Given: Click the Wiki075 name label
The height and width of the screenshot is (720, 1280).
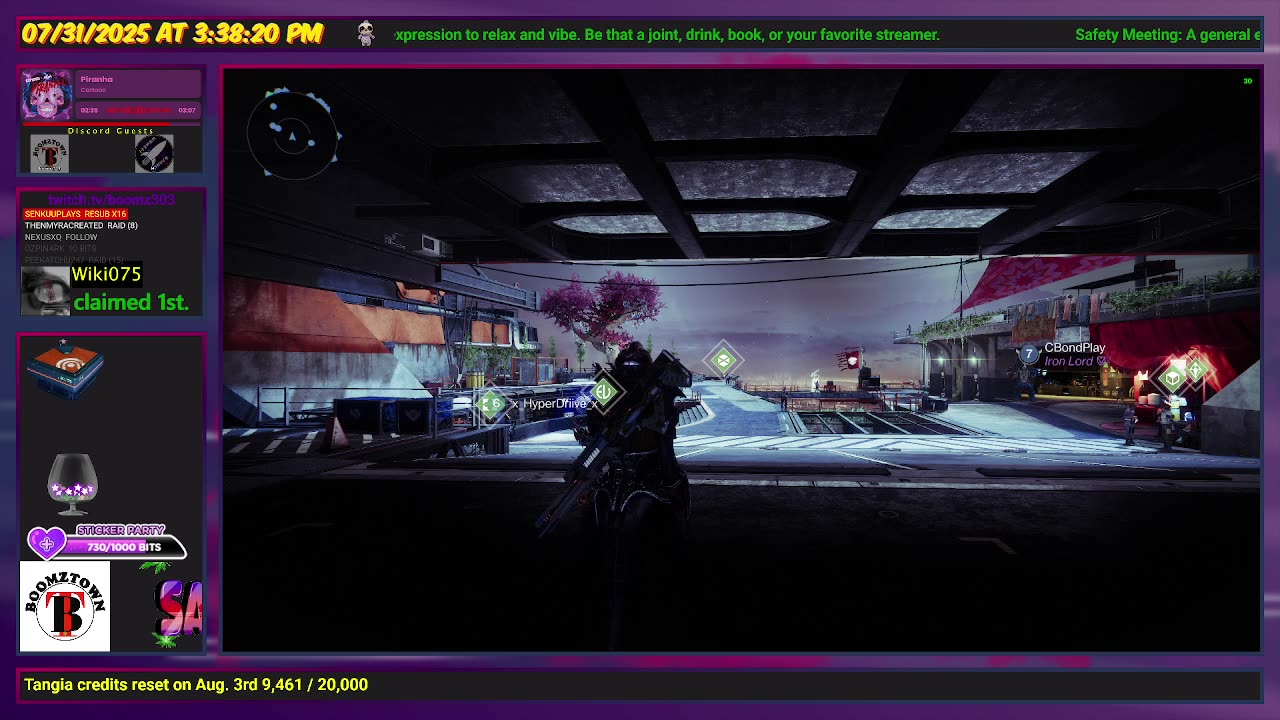Looking at the screenshot, I should pyautogui.click(x=106, y=274).
